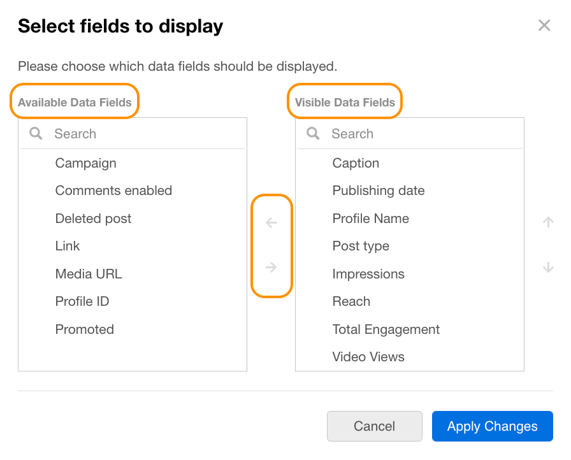
Task: Click the right arrow to add field
Action: coord(271,267)
